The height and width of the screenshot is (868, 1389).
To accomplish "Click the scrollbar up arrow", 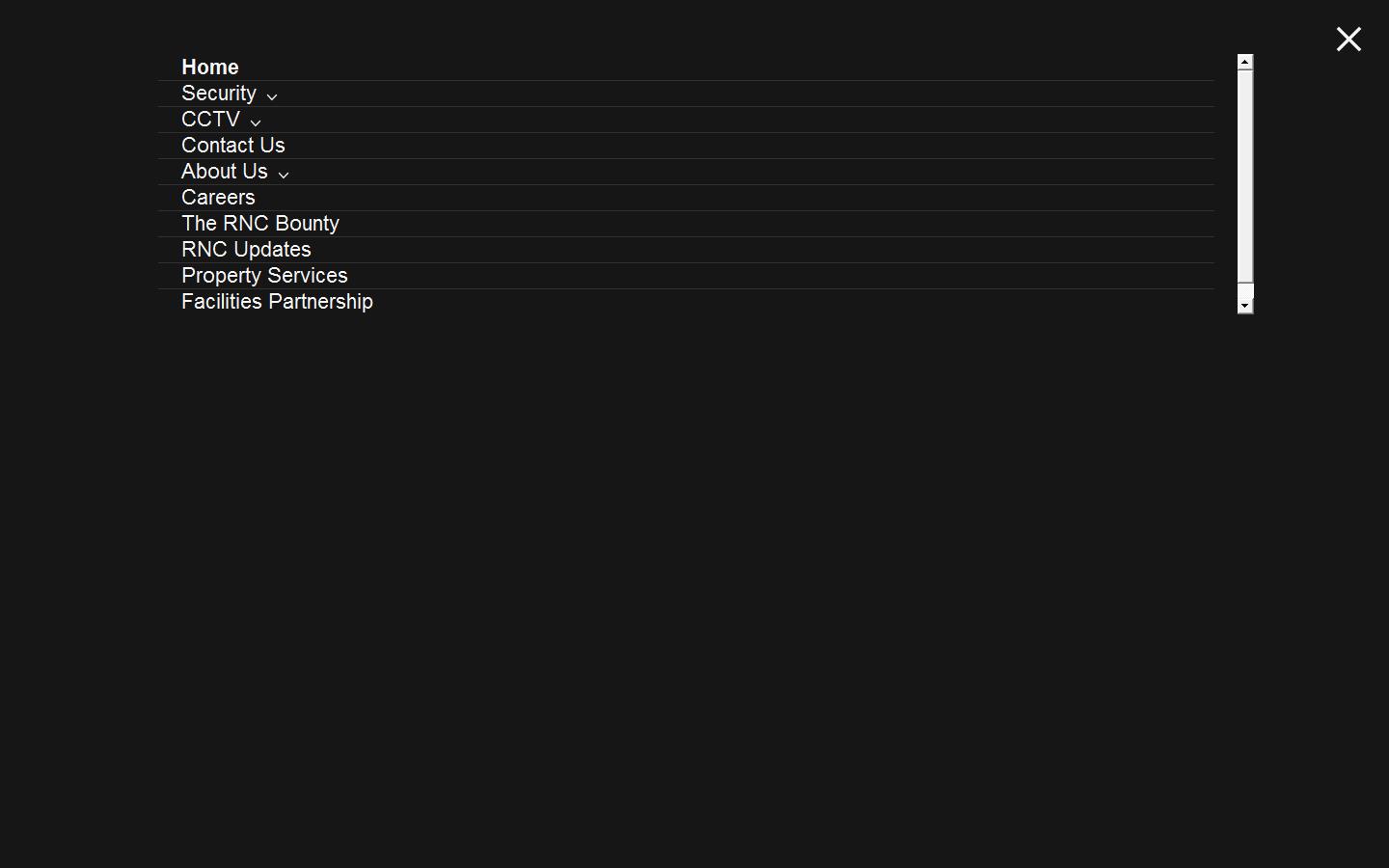I will 1245,62.
